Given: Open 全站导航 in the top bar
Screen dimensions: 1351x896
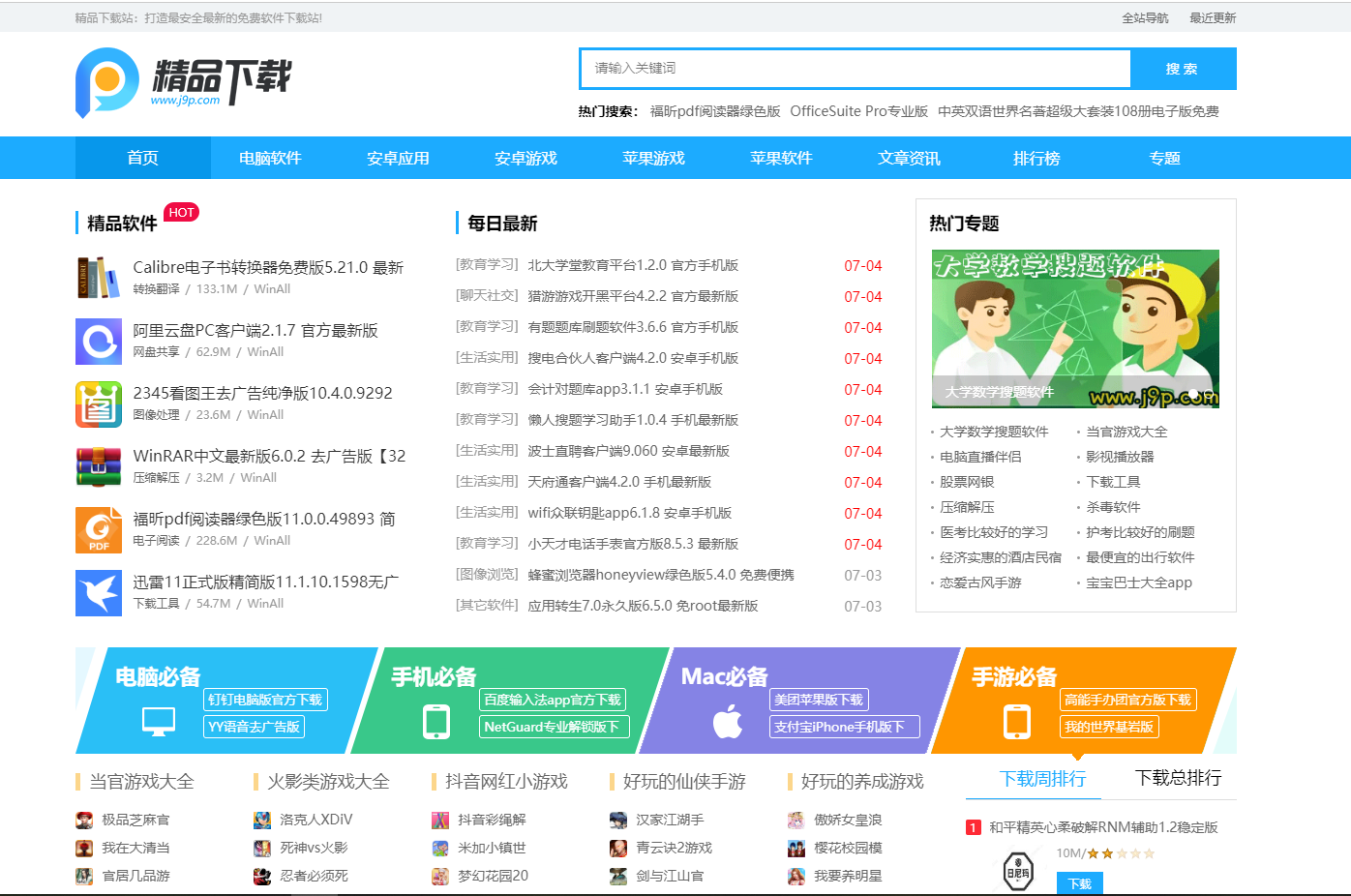Looking at the screenshot, I should pyautogui.click(x=1146, y=17).
